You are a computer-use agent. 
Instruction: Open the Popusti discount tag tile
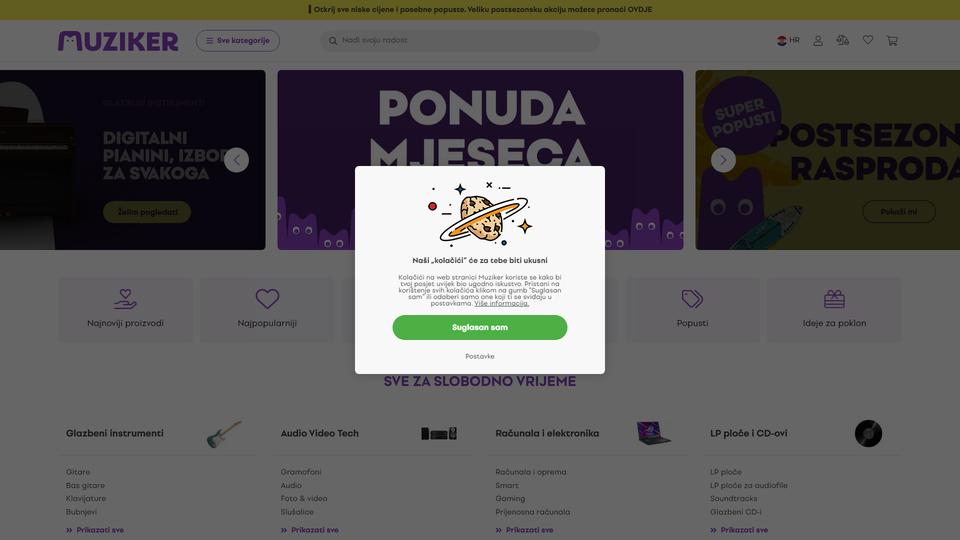692,309
